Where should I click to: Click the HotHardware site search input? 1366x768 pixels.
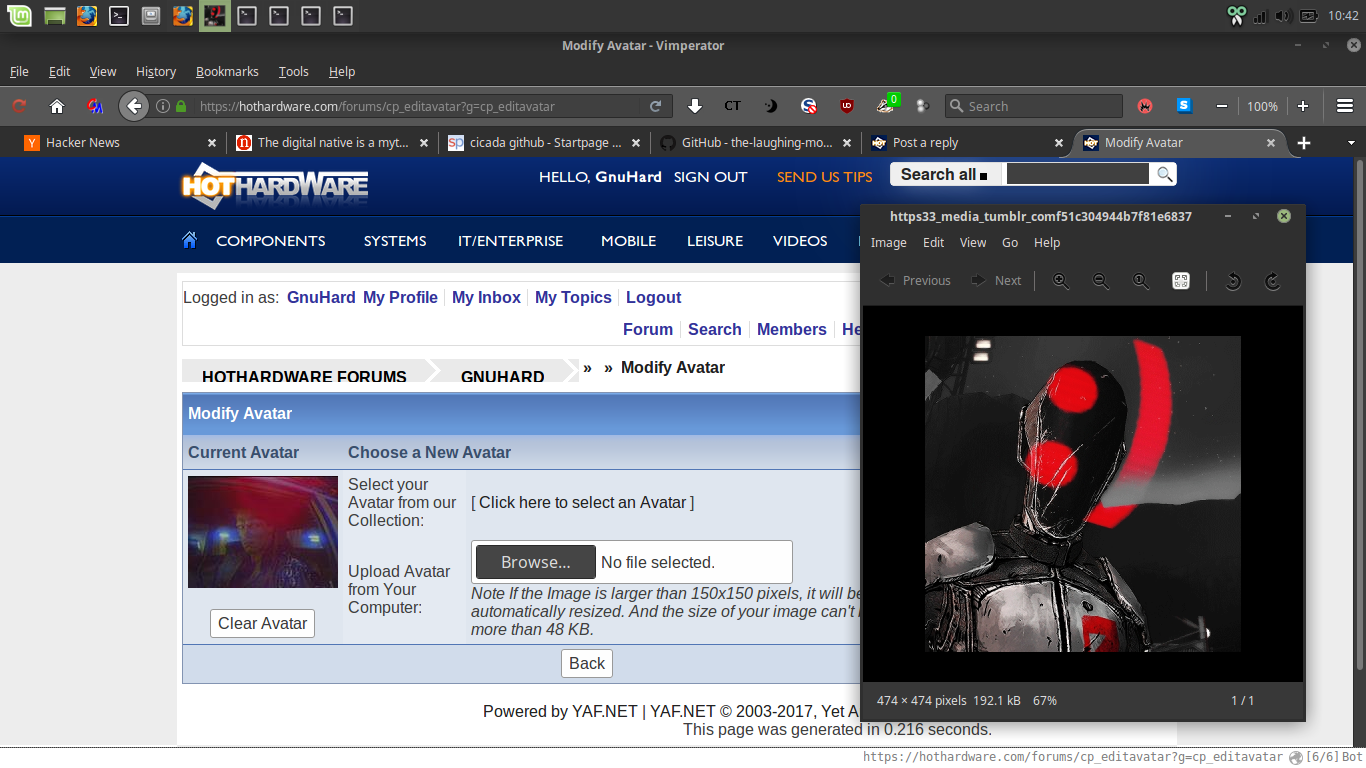(x=1078, y=174)
